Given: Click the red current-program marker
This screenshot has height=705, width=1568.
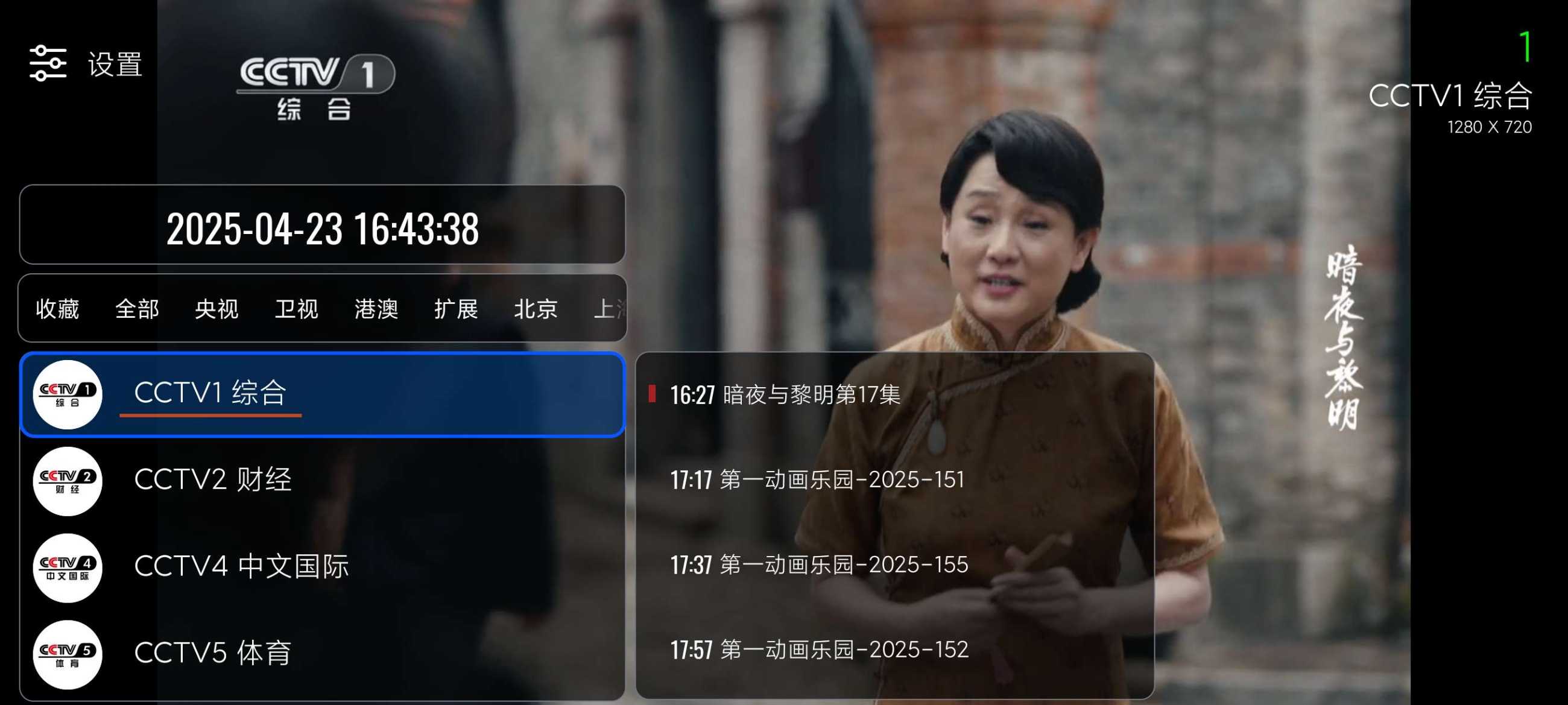Looking at the screenshot, I should pyautogui.click(x=652, y=394).
